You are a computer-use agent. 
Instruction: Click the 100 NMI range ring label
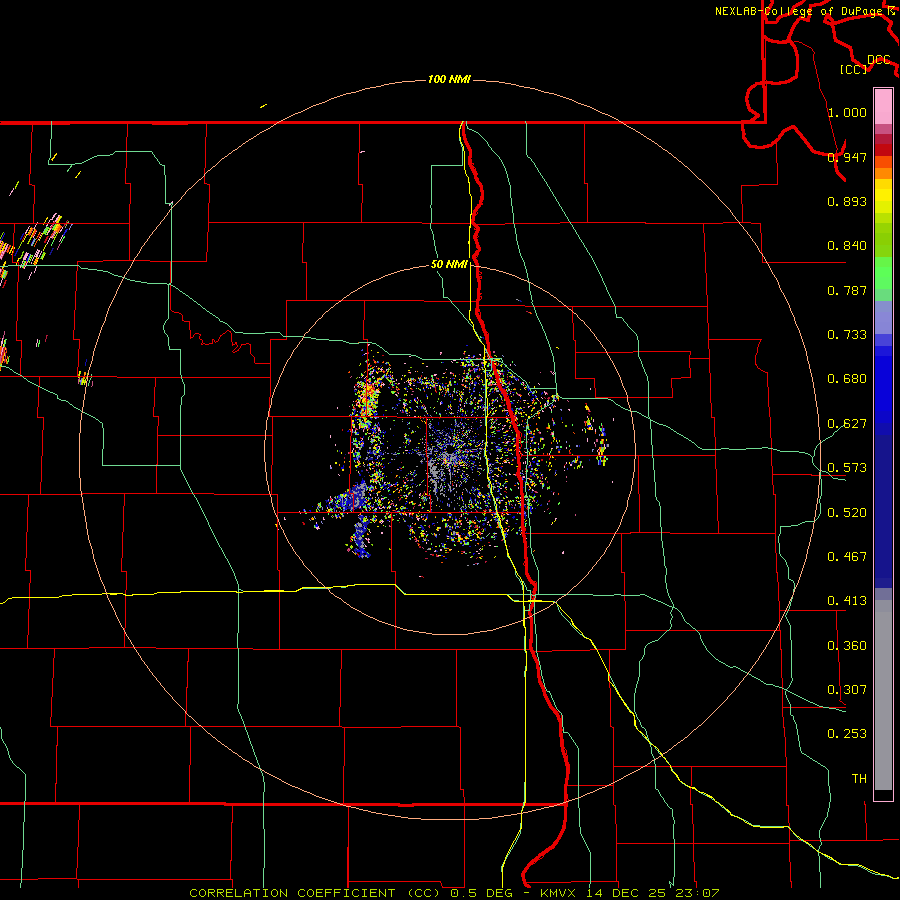(449, 79)
